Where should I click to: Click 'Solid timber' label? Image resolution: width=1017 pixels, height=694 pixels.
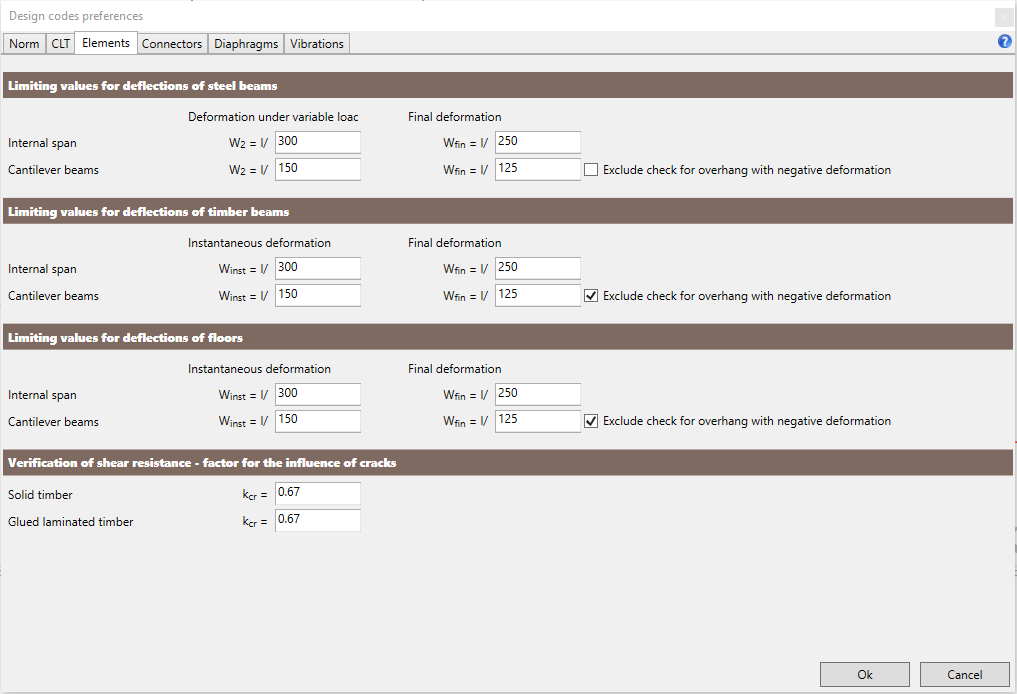point(40,495)
